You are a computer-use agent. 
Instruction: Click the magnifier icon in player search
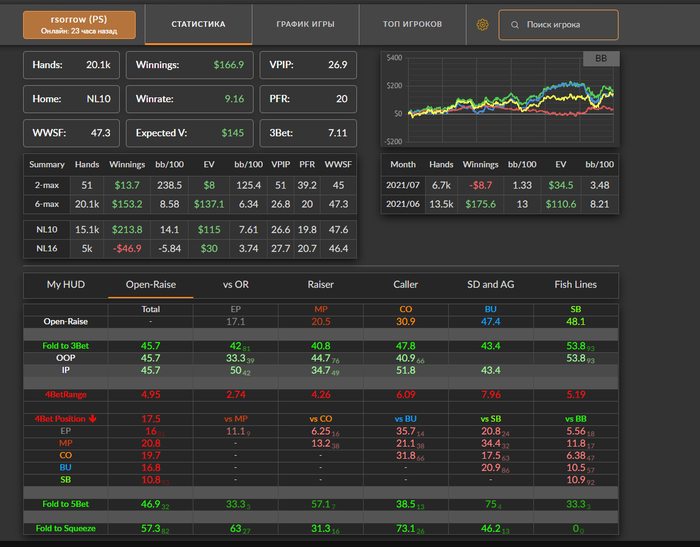[x=514, y=24]
